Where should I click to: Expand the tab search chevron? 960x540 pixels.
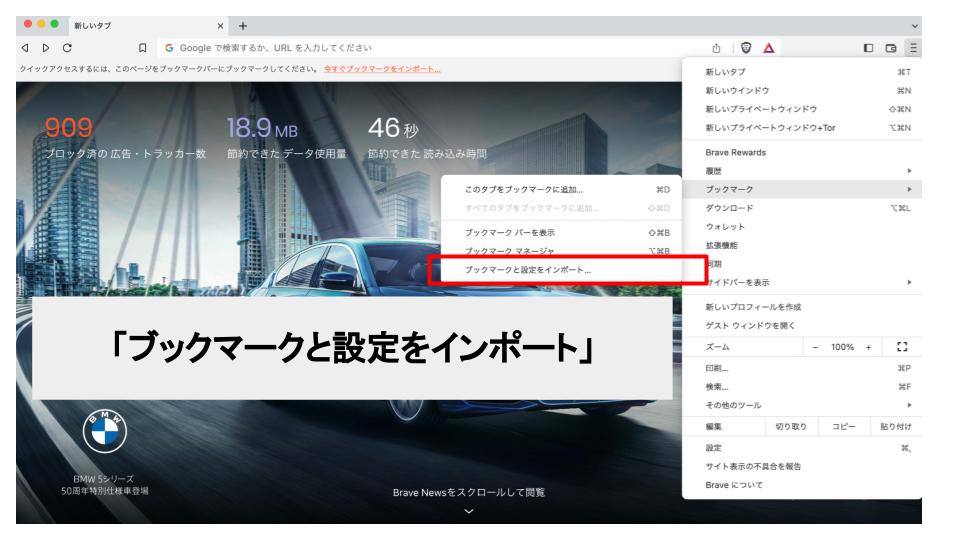pyautogui.click(x=915, y=26)
